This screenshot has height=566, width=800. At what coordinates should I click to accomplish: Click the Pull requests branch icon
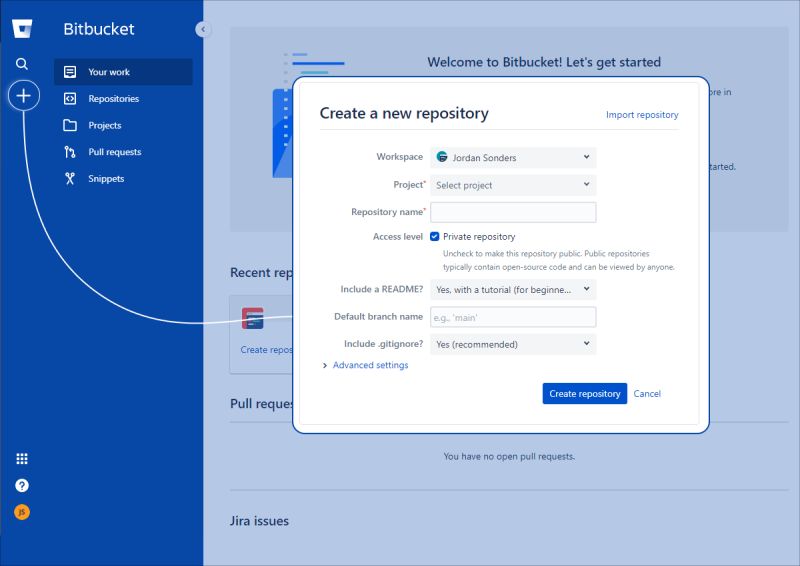coord(70,152)
